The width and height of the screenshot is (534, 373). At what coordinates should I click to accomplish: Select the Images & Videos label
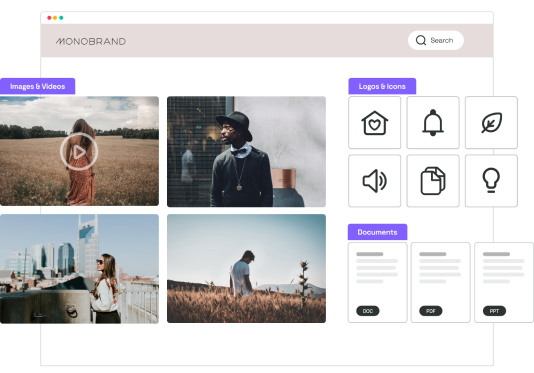point(37,86)
